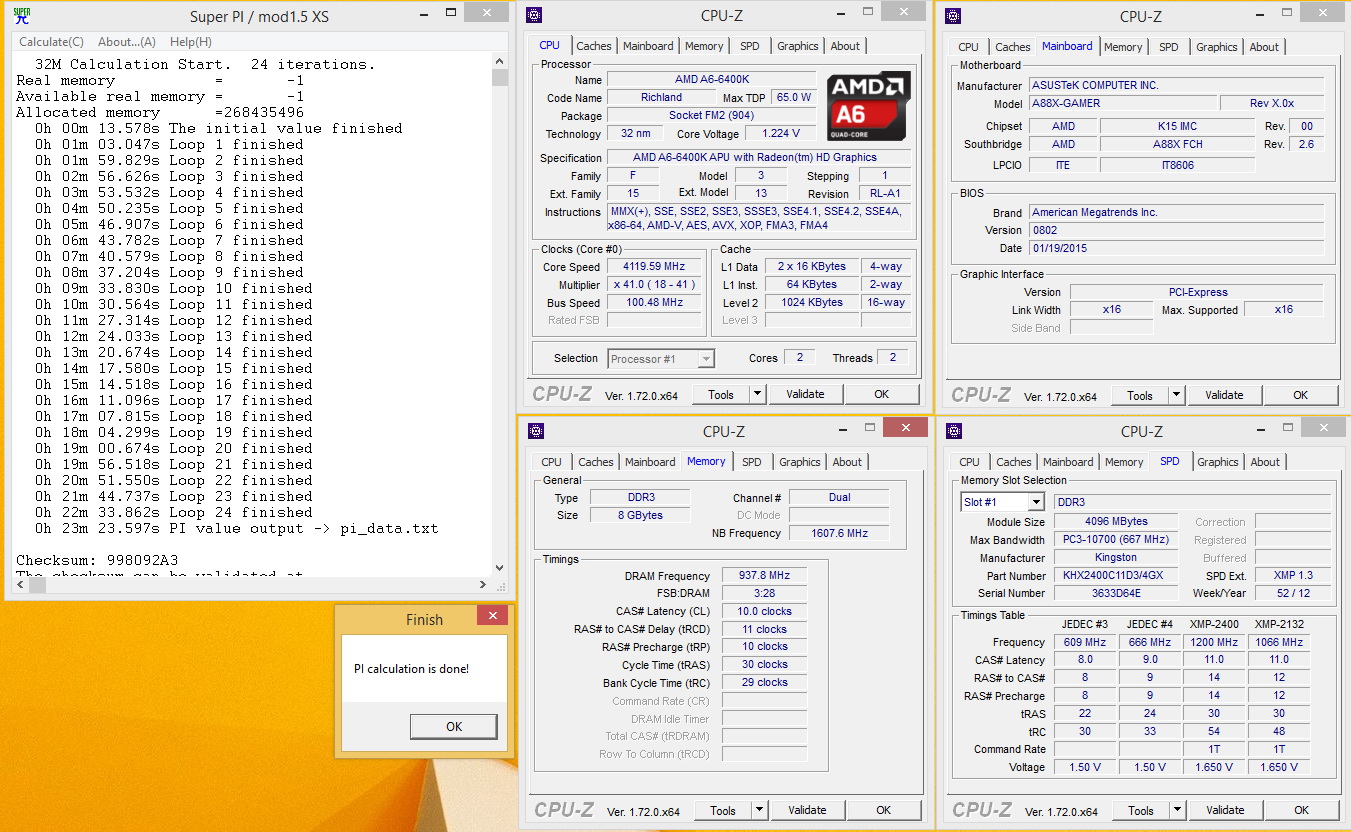Viewport: 1351px width, 832px height.
Task: Click the CPU-Z icon of the CPU tab window
Action: click(x=534, y=15)
